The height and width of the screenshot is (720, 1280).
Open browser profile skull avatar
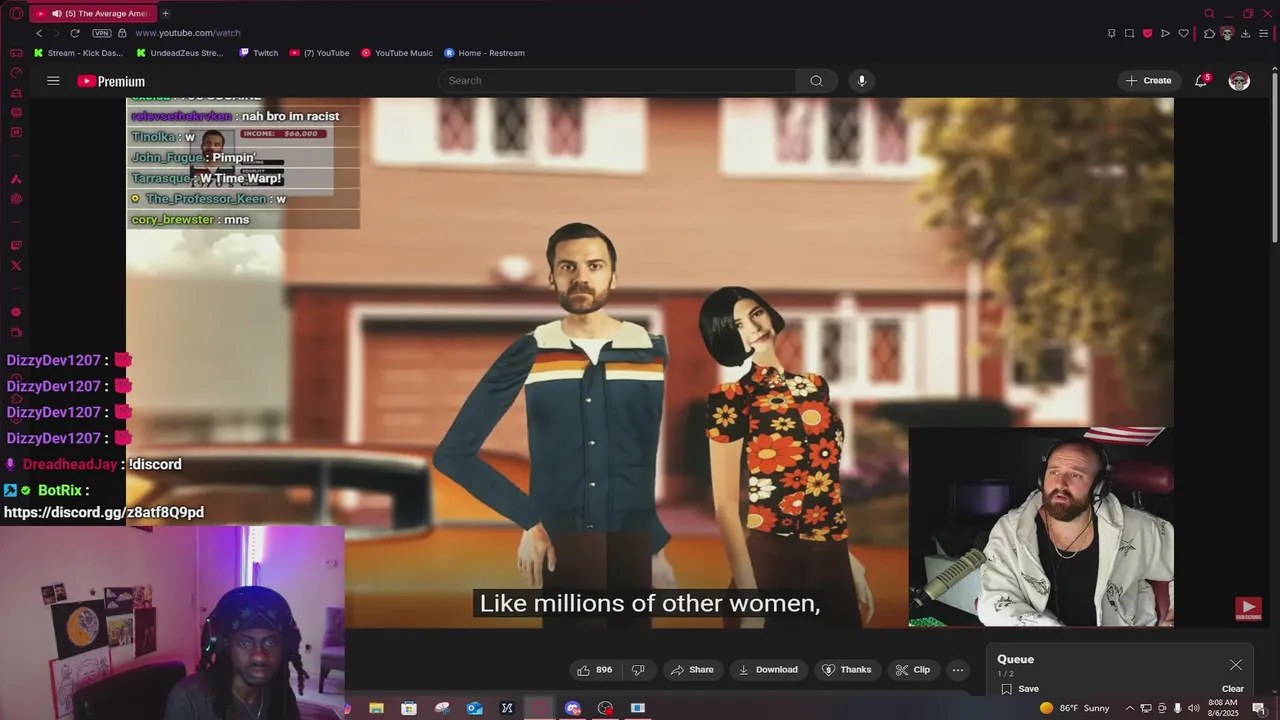pos(1227,33)
